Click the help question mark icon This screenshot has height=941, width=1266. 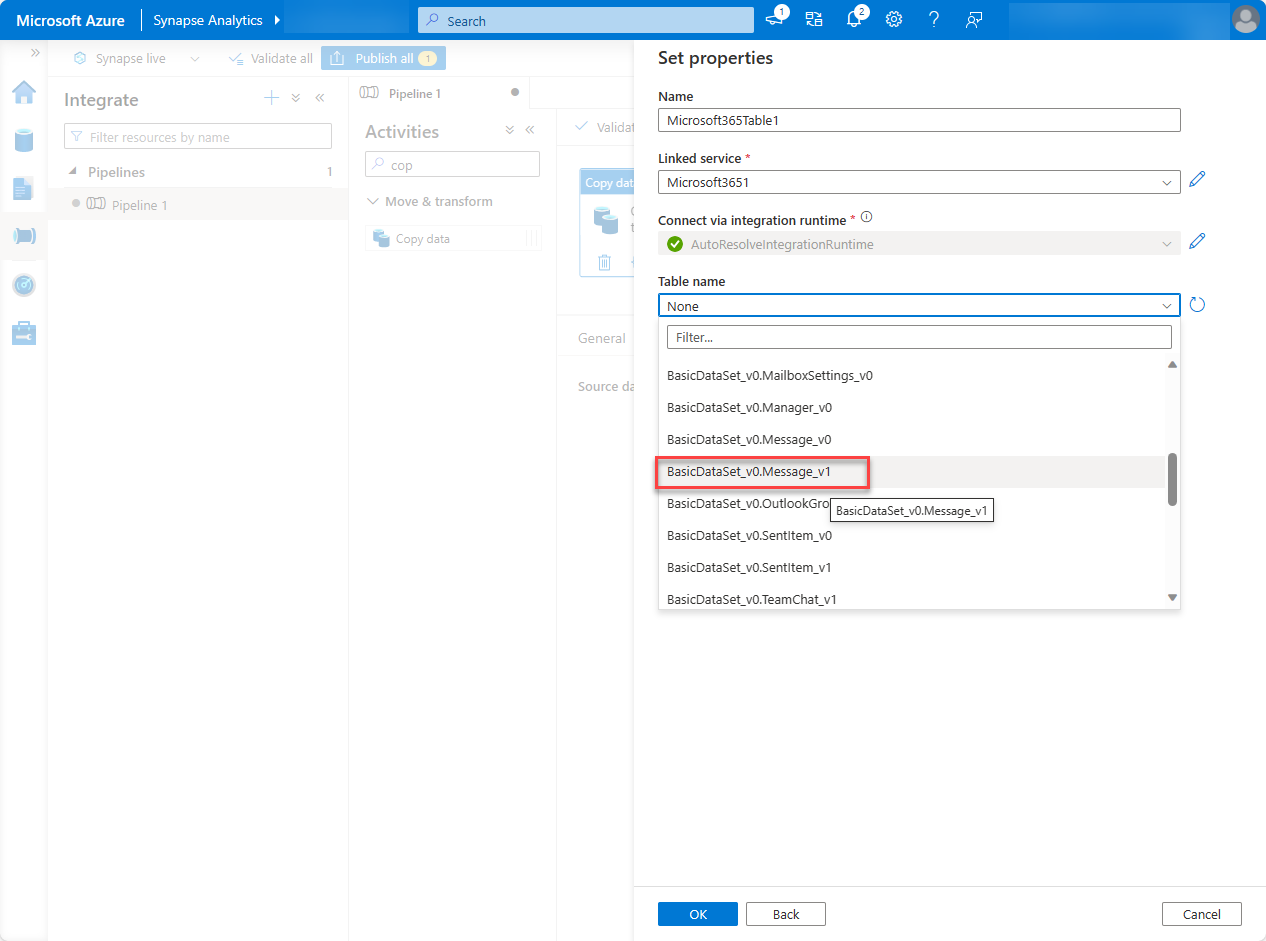pyautogui.click(x=933, y=20)
